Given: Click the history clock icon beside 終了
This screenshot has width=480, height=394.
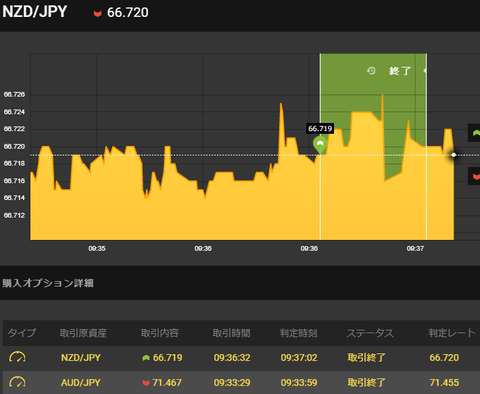Looking at the screenshot, I should pyautogui.click(x=371, y=71).
